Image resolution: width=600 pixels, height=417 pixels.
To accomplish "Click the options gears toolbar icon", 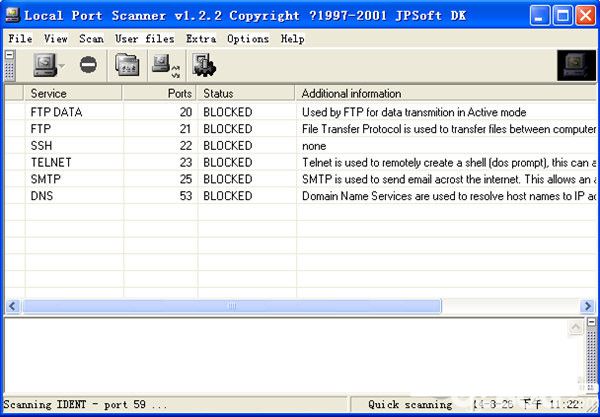I will 204,65.
